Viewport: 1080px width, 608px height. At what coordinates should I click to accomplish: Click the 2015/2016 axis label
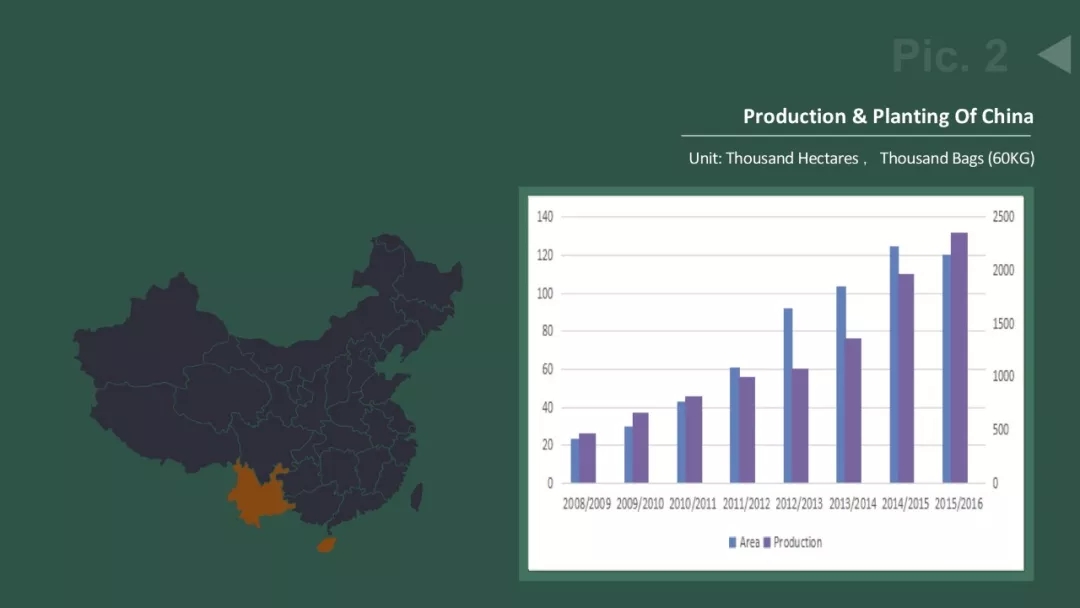pyautogui.click(x=958, y=504)
